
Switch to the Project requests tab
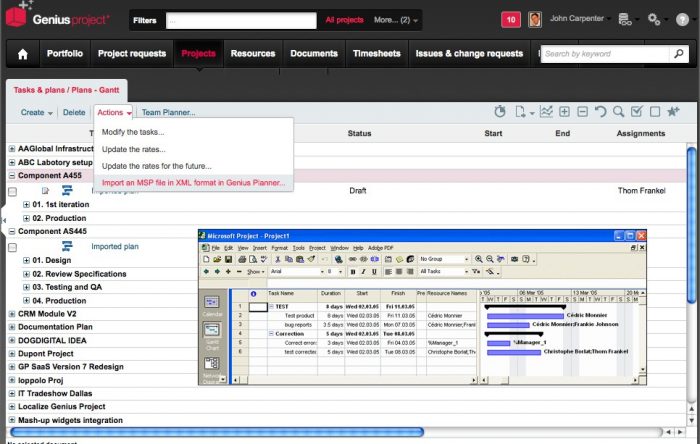(132, 54)
